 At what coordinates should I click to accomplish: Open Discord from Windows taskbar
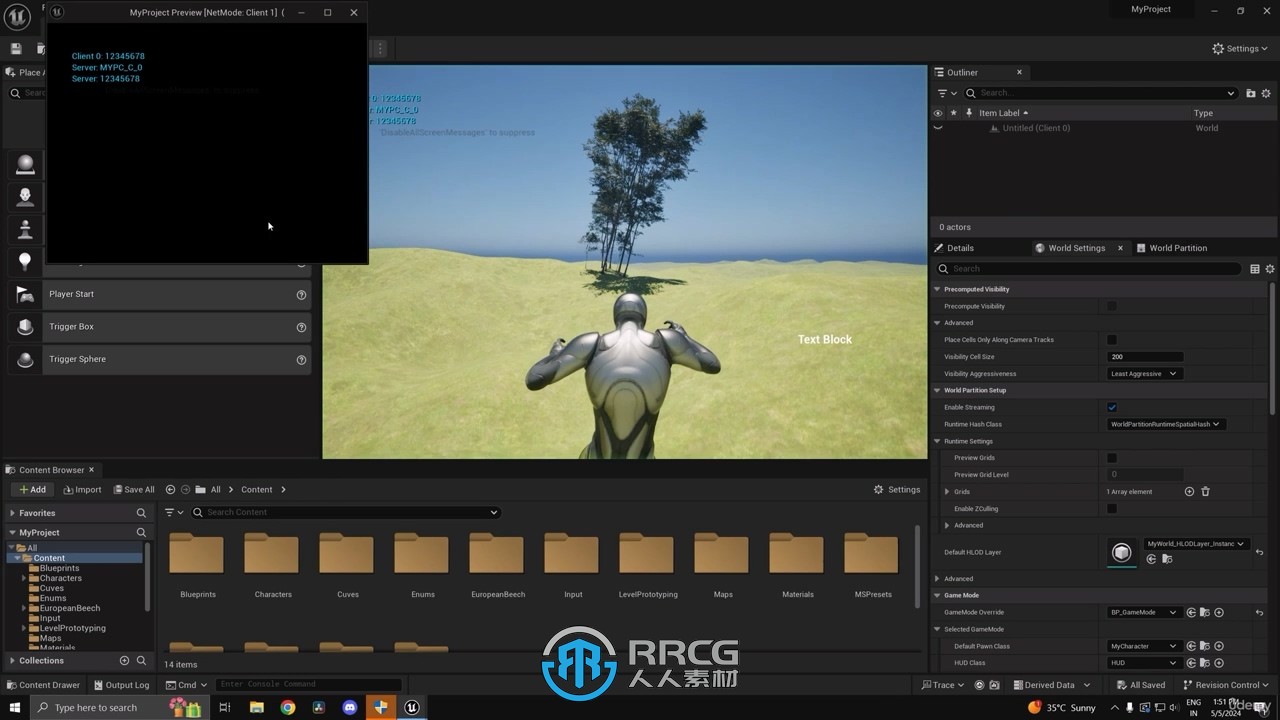[349, 707]
